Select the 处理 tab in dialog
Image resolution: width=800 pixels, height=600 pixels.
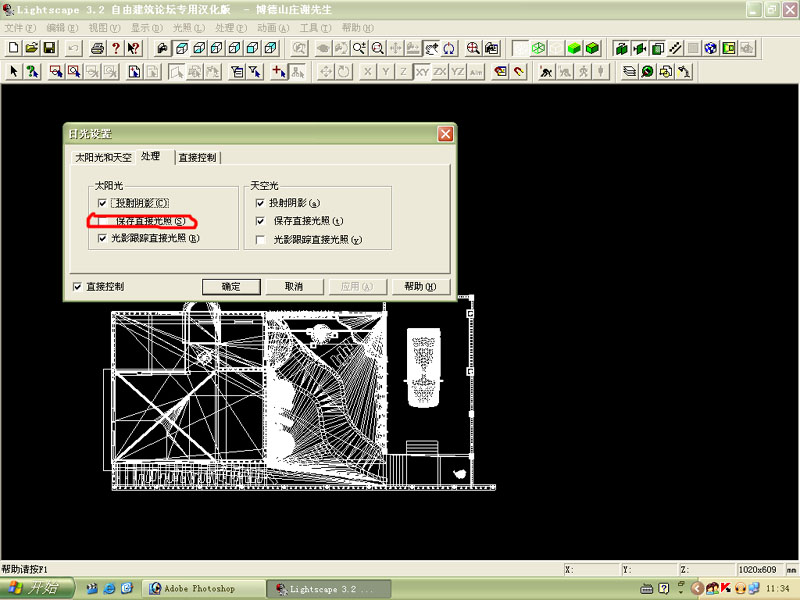(x=151, y=156)
